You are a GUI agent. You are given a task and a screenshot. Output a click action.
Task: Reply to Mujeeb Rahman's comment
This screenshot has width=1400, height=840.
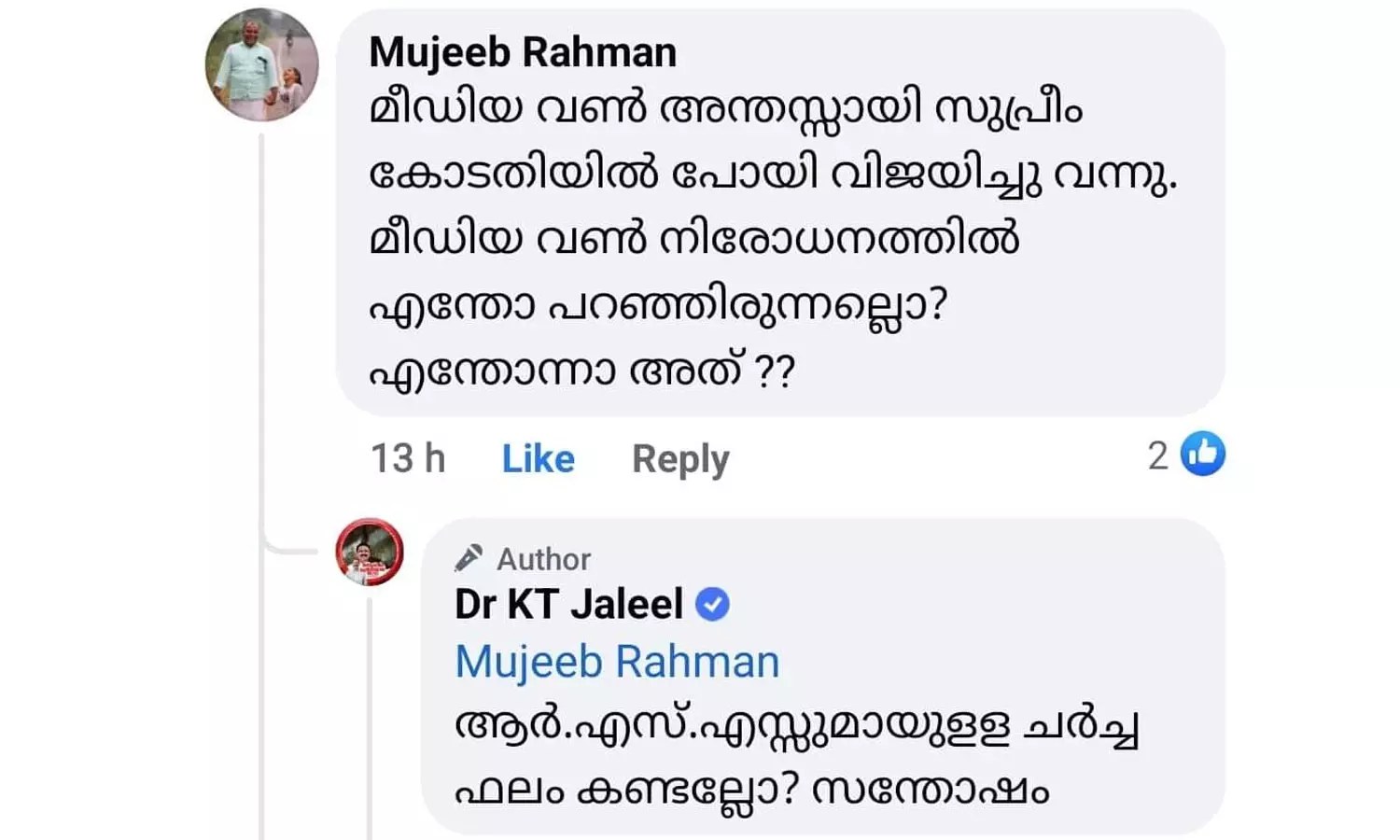pos(680,458)
